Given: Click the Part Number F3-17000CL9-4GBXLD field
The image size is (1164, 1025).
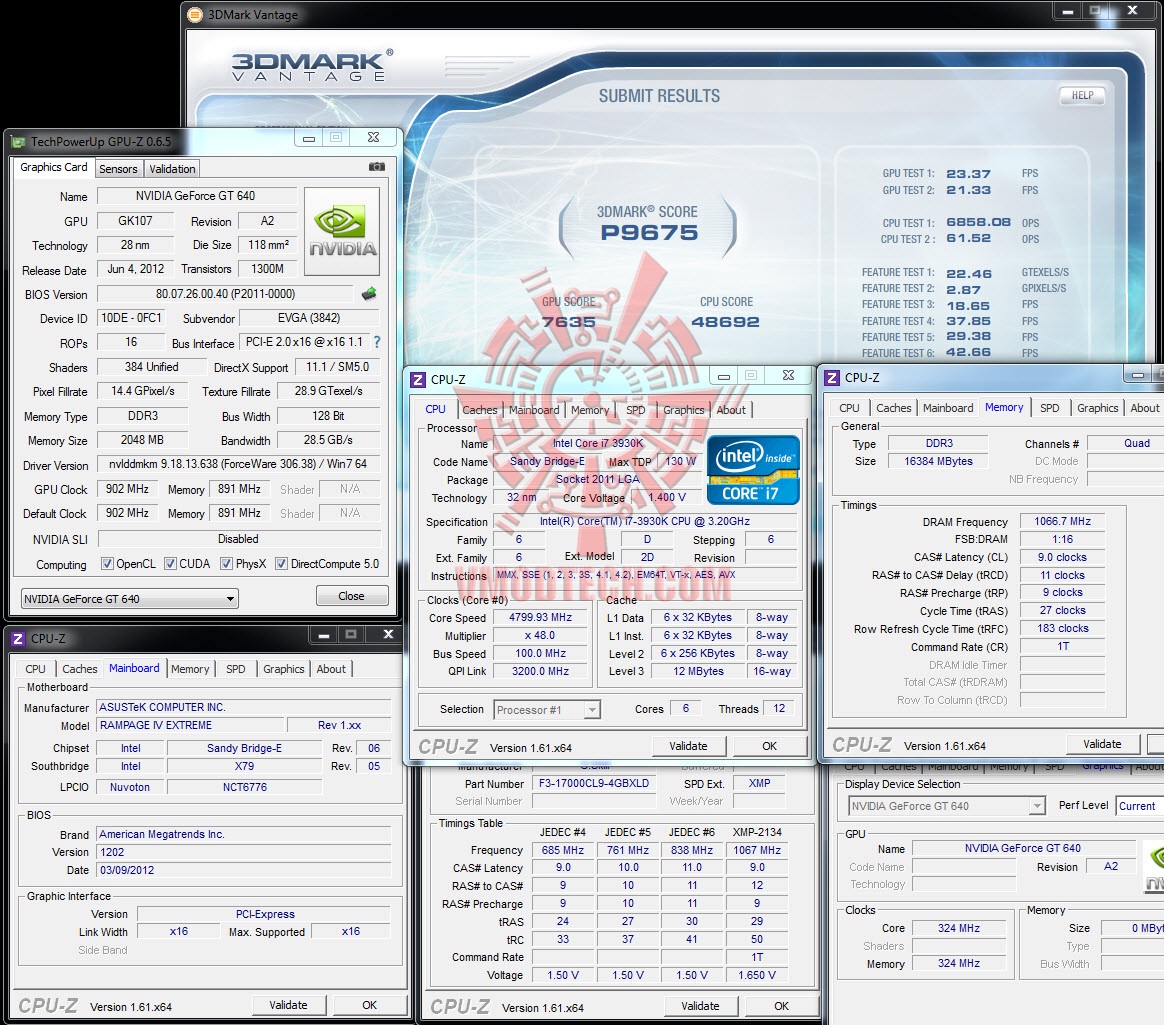Looking at the screenshot, I should point(594,783).
